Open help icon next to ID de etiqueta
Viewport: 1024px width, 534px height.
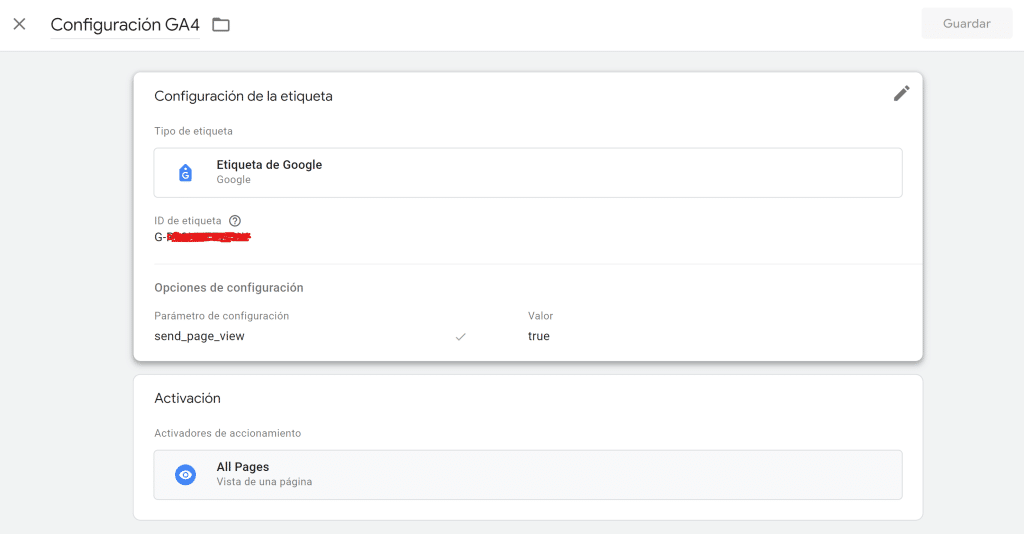[235, 221]
